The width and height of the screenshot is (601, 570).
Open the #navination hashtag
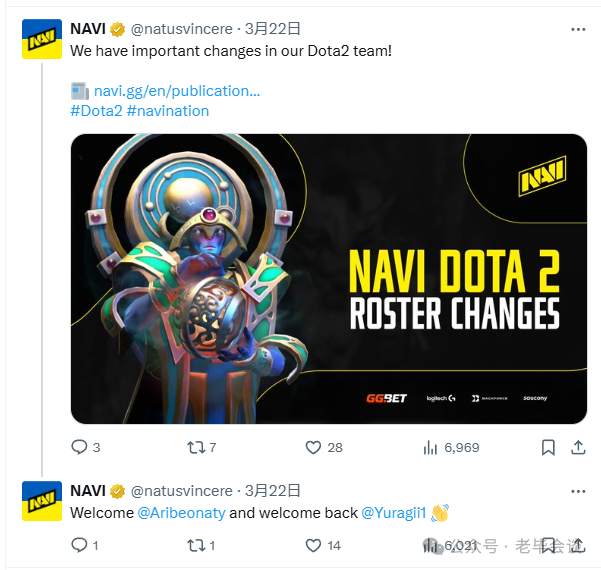tap(168, 111)
